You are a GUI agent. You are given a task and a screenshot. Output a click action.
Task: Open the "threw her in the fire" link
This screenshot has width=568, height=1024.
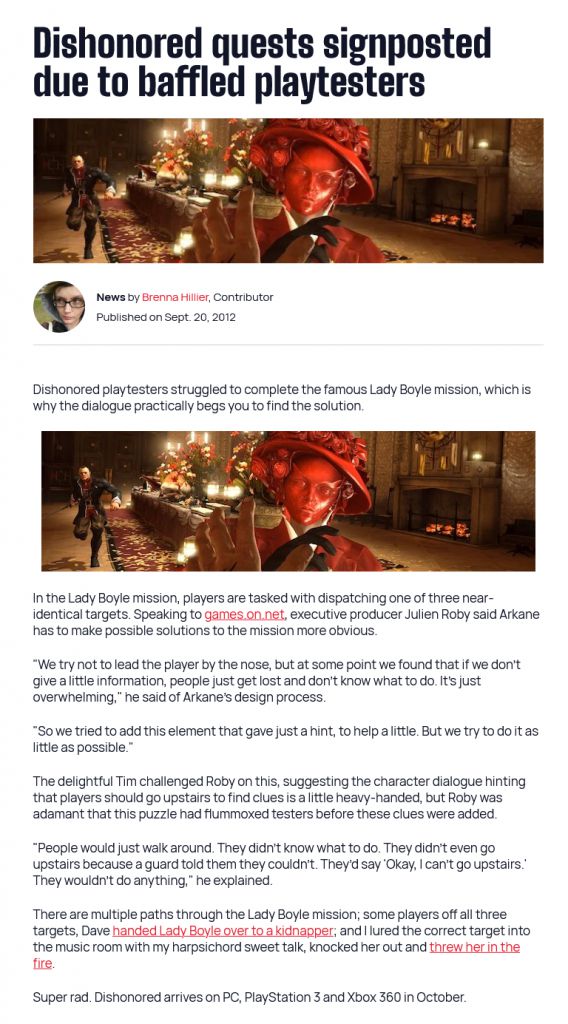474,947
